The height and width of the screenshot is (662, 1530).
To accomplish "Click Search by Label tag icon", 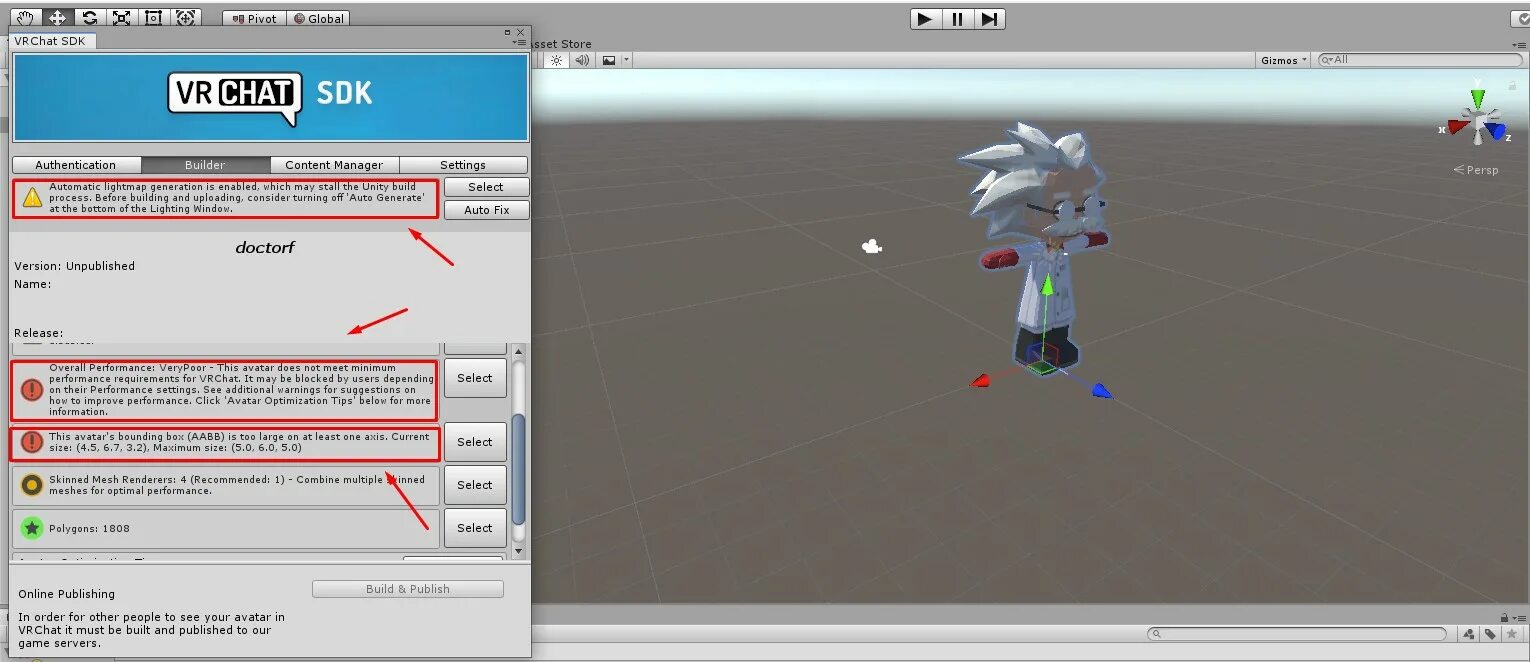I will pyautogui.click(x=1490, y=634).
